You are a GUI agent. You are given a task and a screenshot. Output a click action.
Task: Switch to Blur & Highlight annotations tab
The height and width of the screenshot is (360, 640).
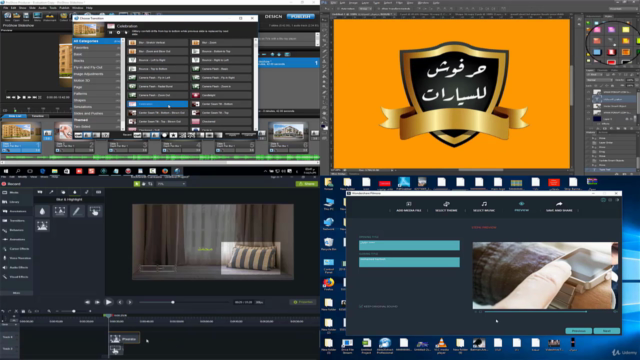pos(75,192)
